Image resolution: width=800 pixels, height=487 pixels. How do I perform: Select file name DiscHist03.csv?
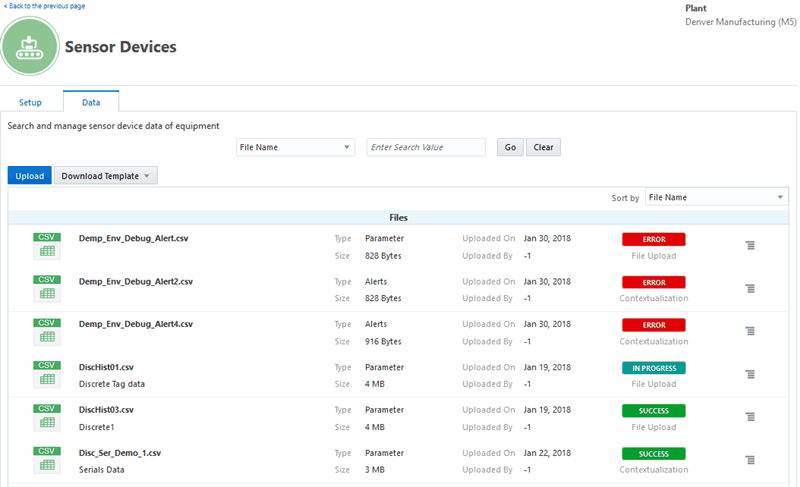(x=106, y=410)
